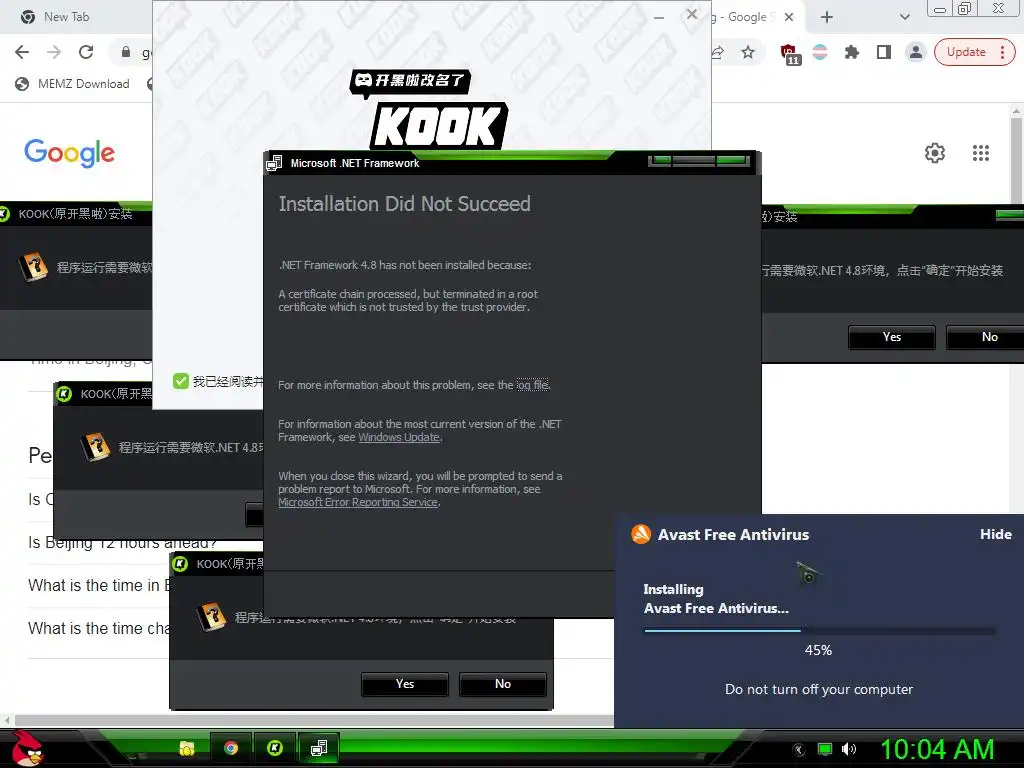Open the three-dot menu beside Update
This screenshot has height=768, width=1024.
pyautogui.click(x=1003, y=52)
